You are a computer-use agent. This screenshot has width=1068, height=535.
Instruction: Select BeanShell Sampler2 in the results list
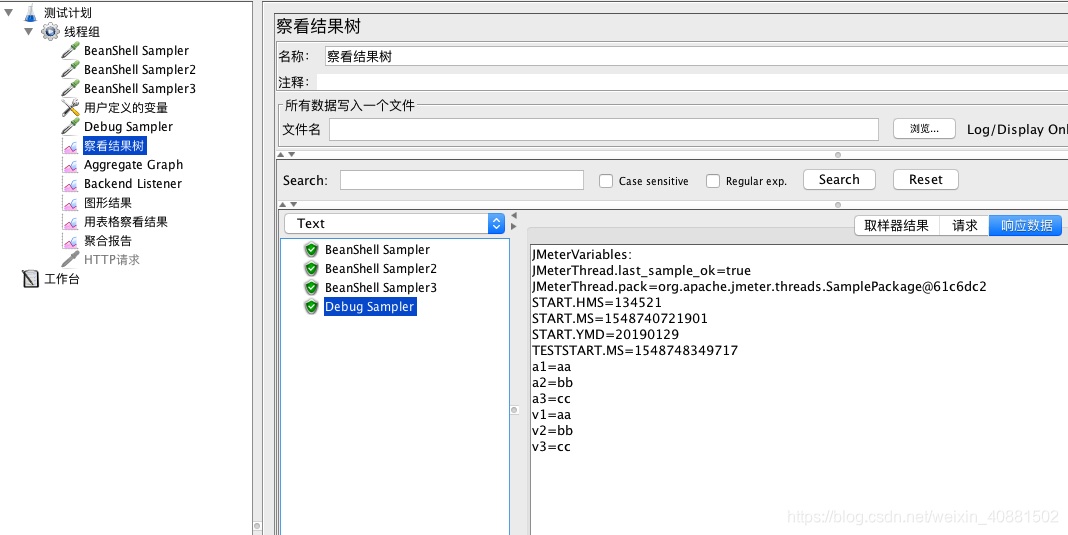tap(381, 269)
